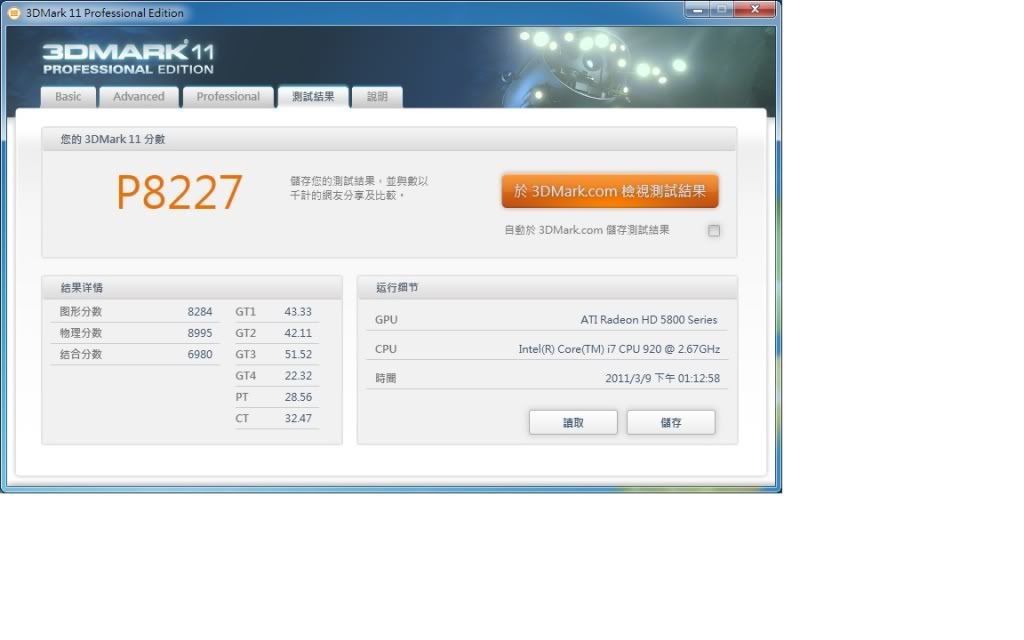1024x640 pixels.
Task: Click the 讀取 load button
Action: point(573,423)
